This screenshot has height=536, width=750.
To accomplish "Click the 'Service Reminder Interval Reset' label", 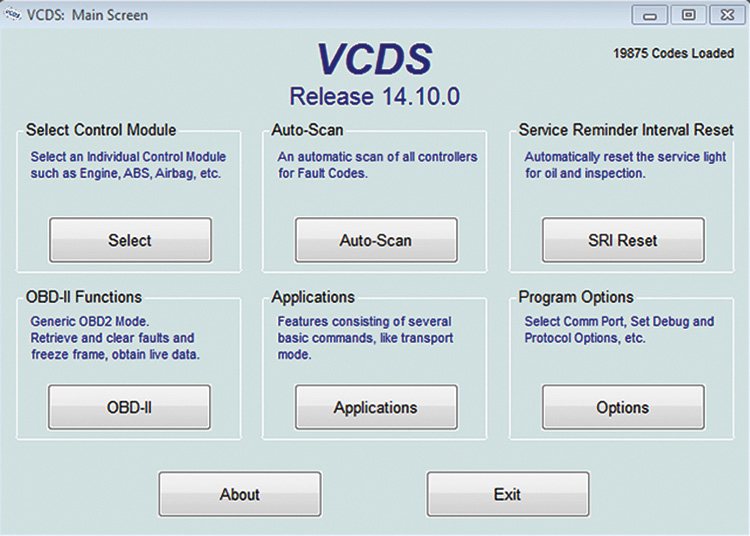I will point(626,130).
